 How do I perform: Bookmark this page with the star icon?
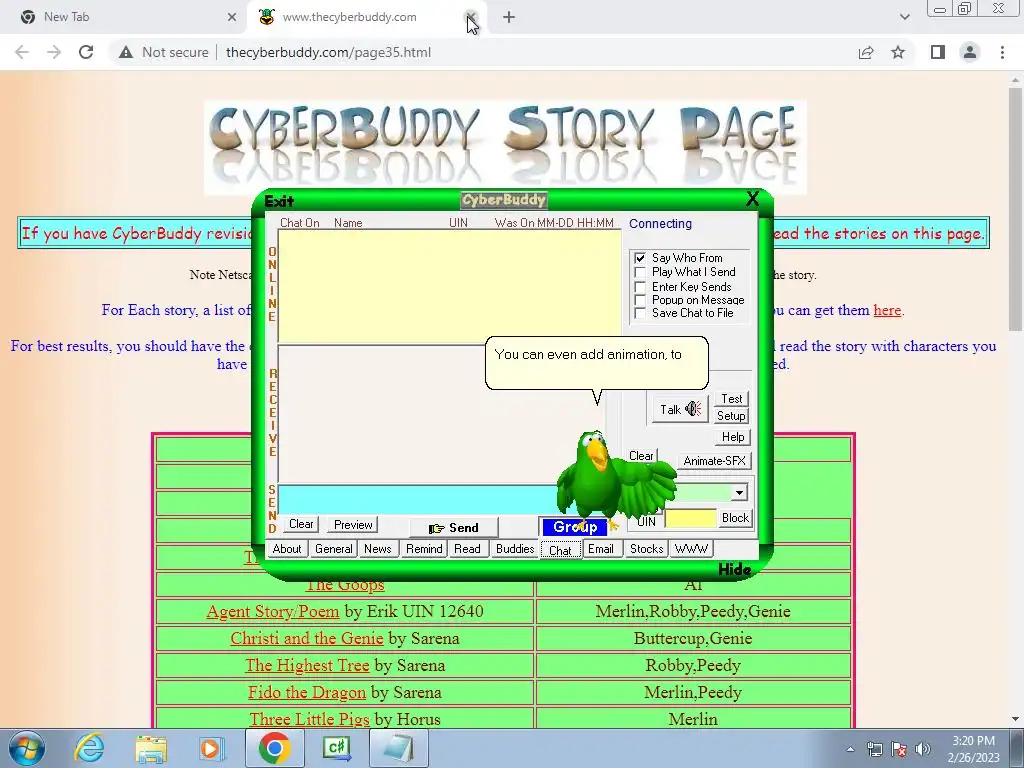click(x=899, y=52)
